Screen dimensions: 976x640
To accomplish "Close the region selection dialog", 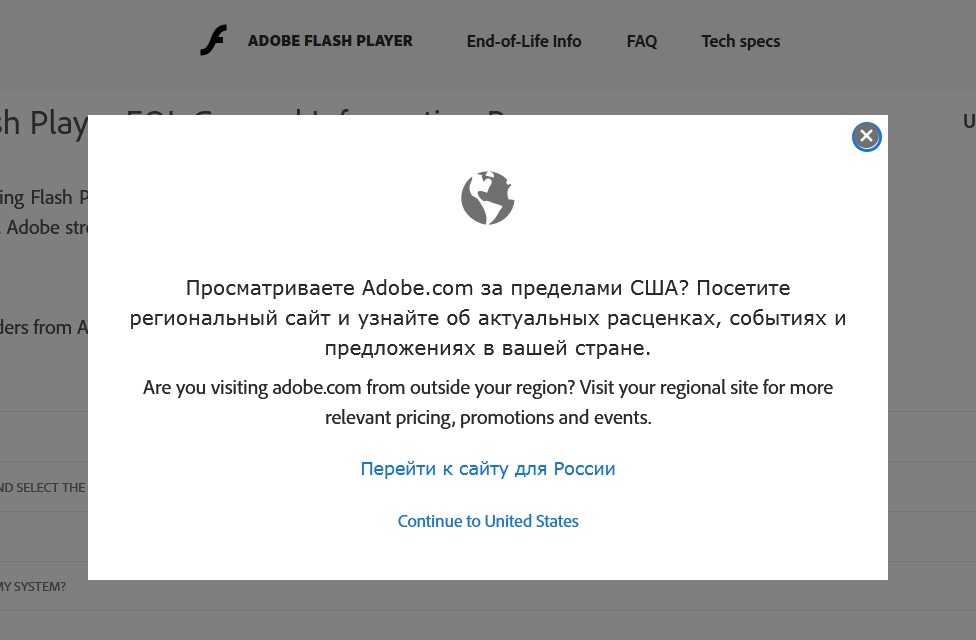I will [866, 136].
